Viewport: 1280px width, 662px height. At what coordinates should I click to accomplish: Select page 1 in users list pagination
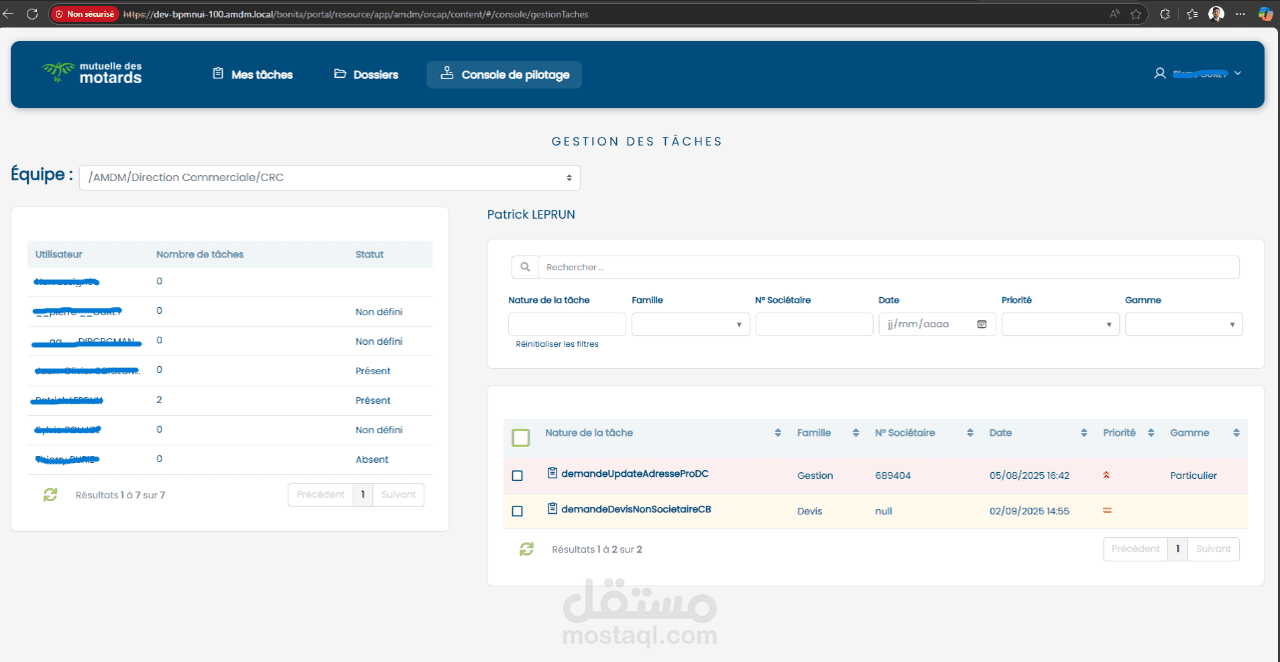(362, 495)
